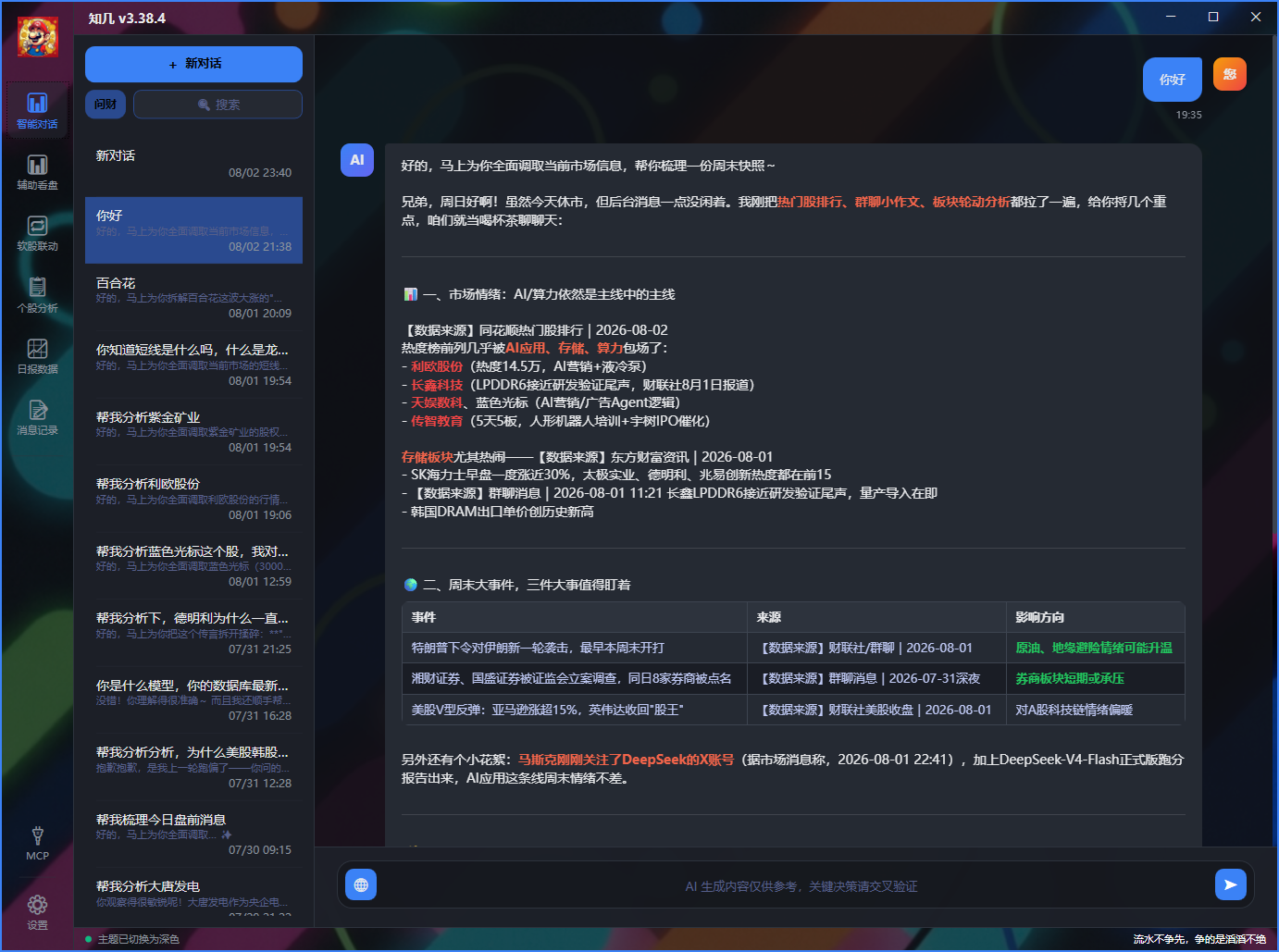This screenshot has height=952, width=1279.
Task: Minimize the 知几 window
Action: (x=1171, y=17)
